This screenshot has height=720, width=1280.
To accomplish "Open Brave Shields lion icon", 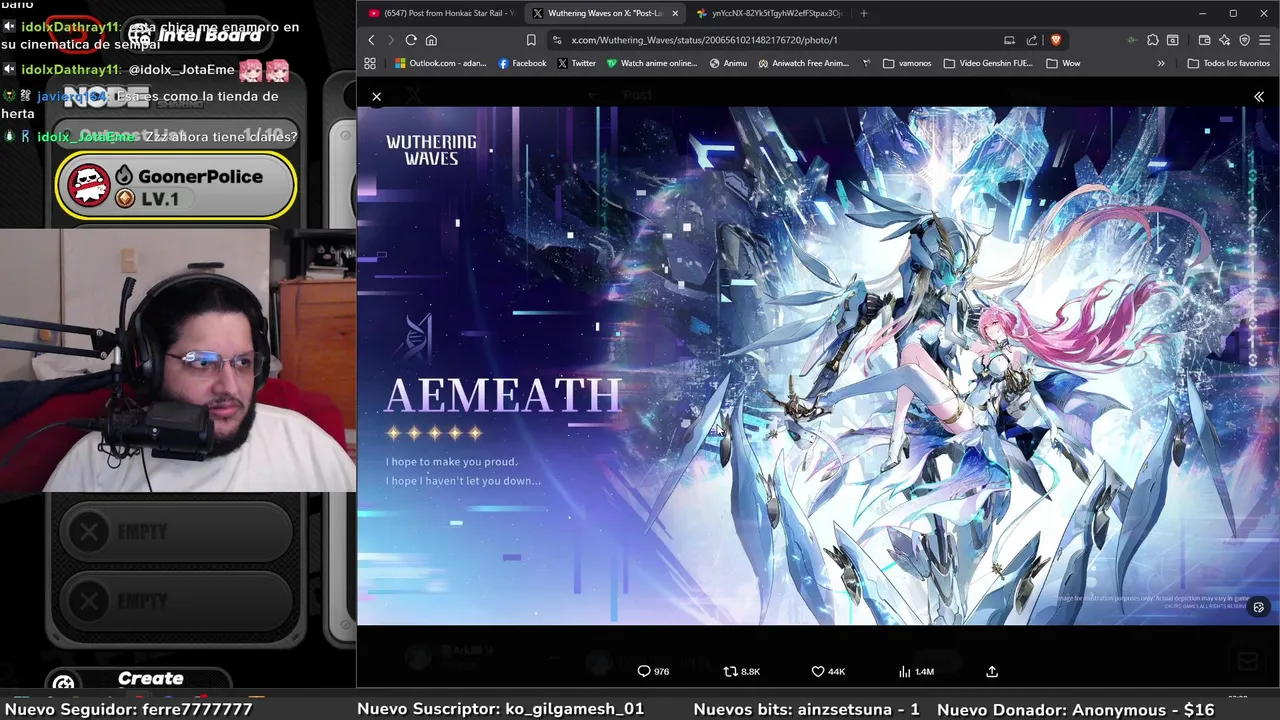I will point(1055,40).
